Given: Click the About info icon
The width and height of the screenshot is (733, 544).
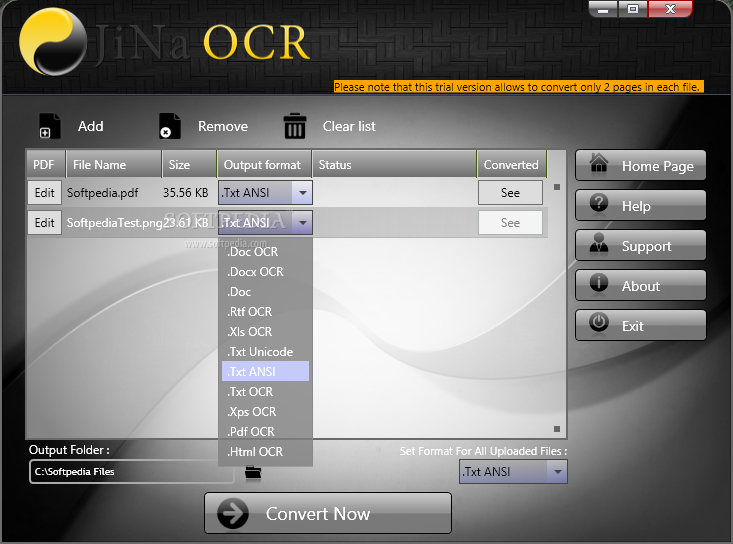Looking at the screenshot, I should 599,283.
